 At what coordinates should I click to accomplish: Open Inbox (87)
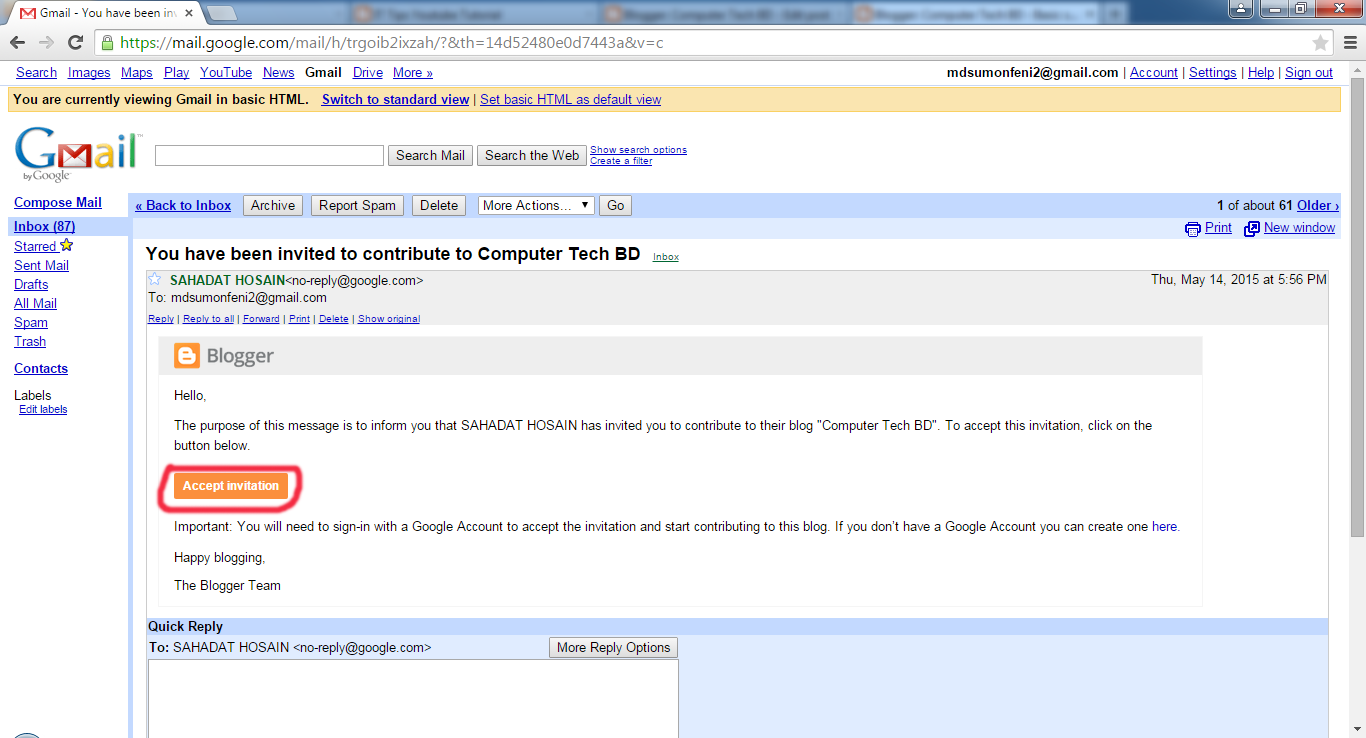(45, 226)
